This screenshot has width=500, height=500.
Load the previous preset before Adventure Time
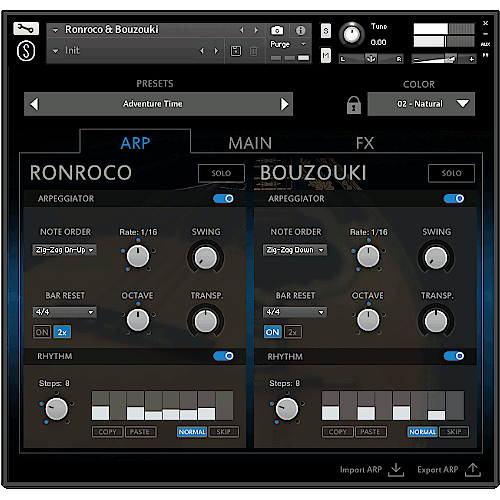coord(34,104)
